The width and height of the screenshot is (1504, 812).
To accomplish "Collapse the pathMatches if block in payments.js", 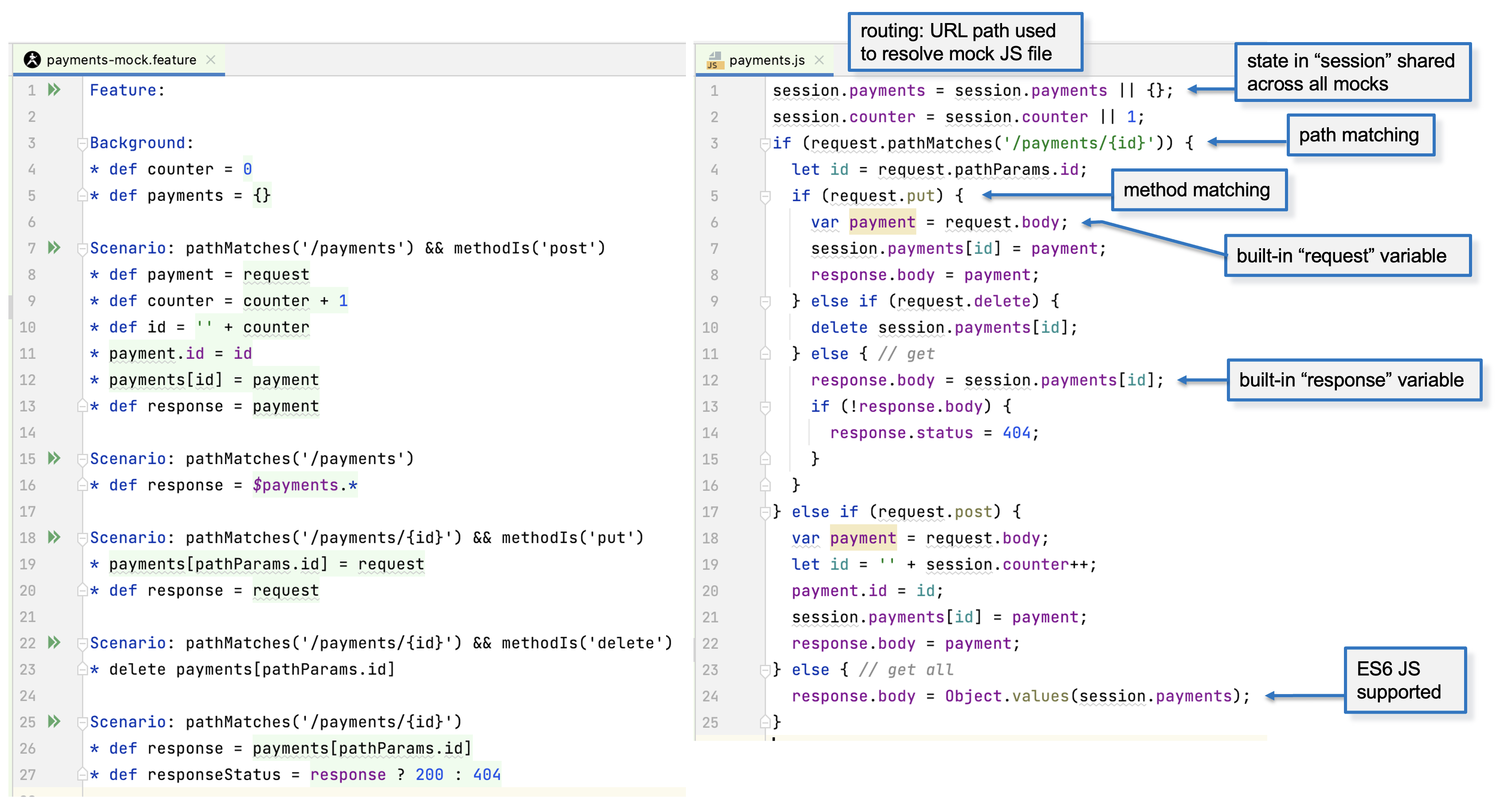I will point(765,144).
